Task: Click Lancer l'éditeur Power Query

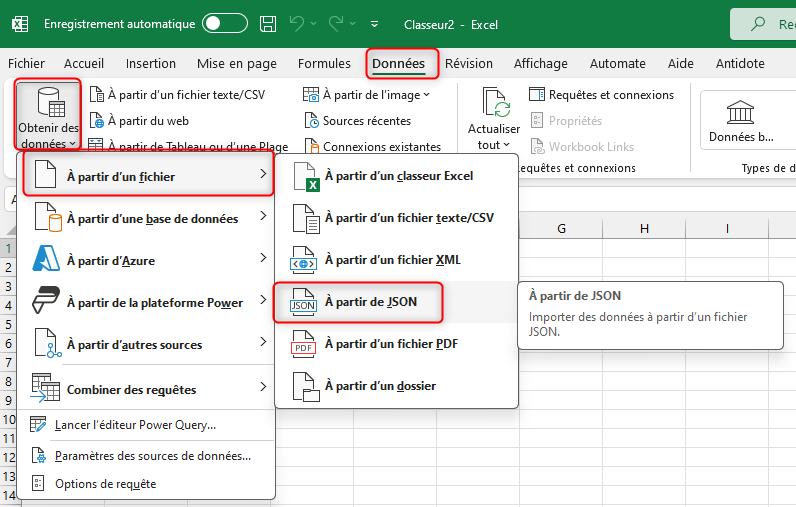Action: tap(135, 424)
